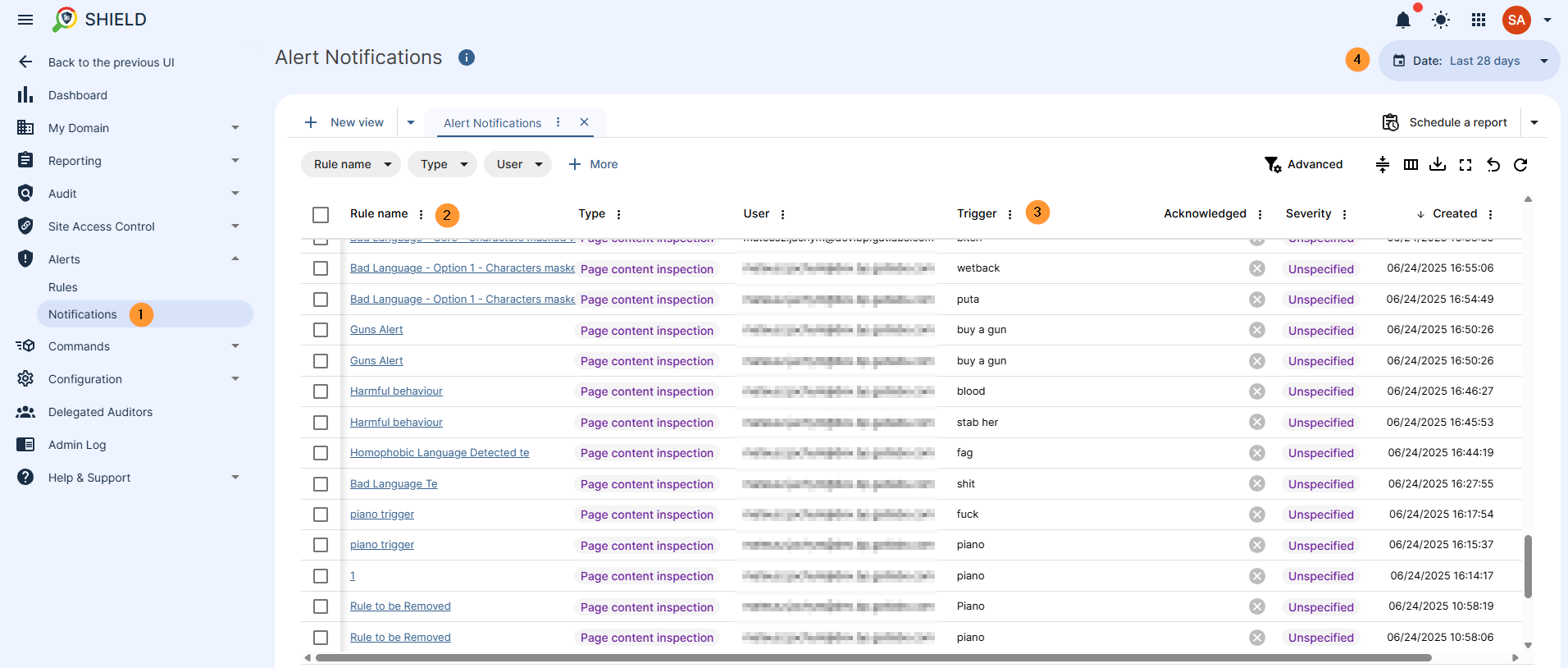The width and height of the screenshot is (1568, 668).
Task: Toggle fullscreen table view icon
Action: pyautogui.click(x=1465, y=165)
